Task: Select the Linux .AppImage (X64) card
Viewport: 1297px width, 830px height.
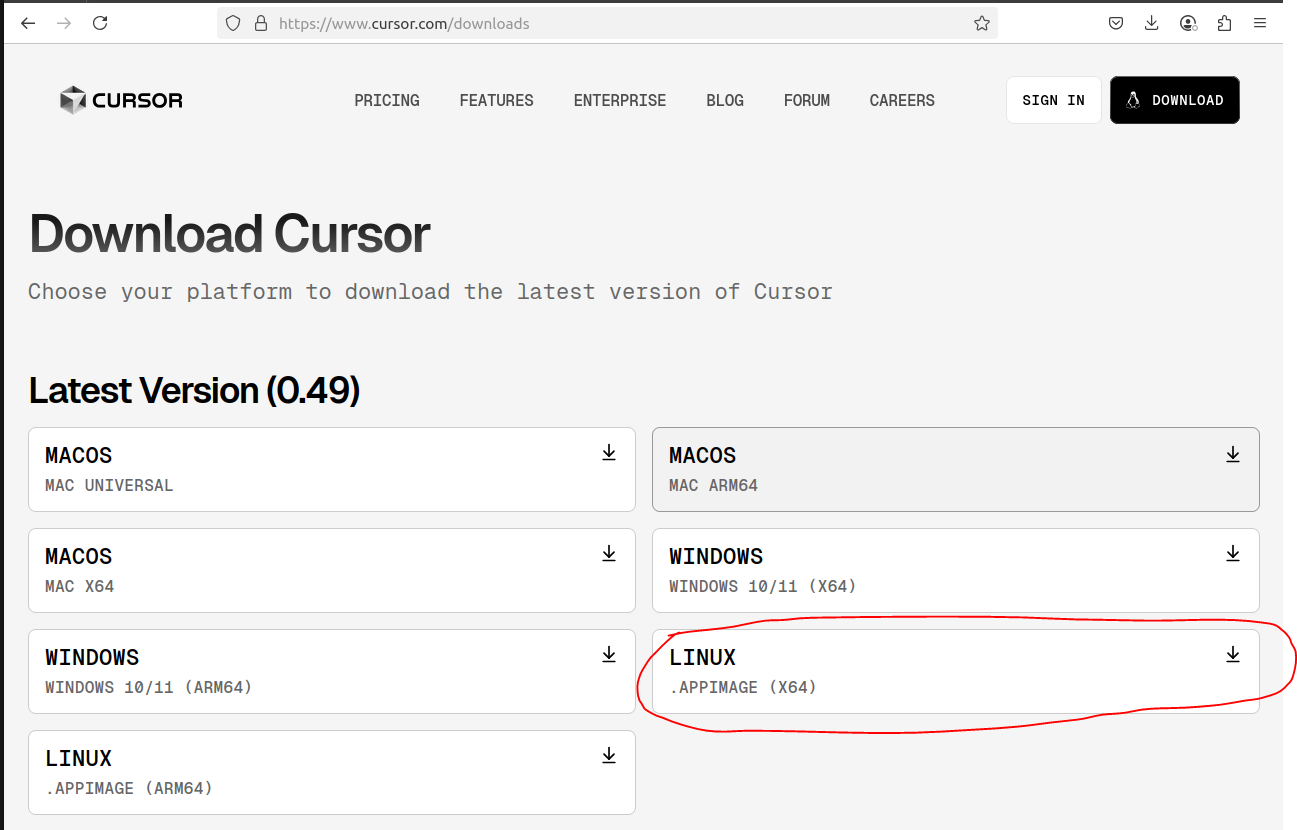Action: point(956,671)
